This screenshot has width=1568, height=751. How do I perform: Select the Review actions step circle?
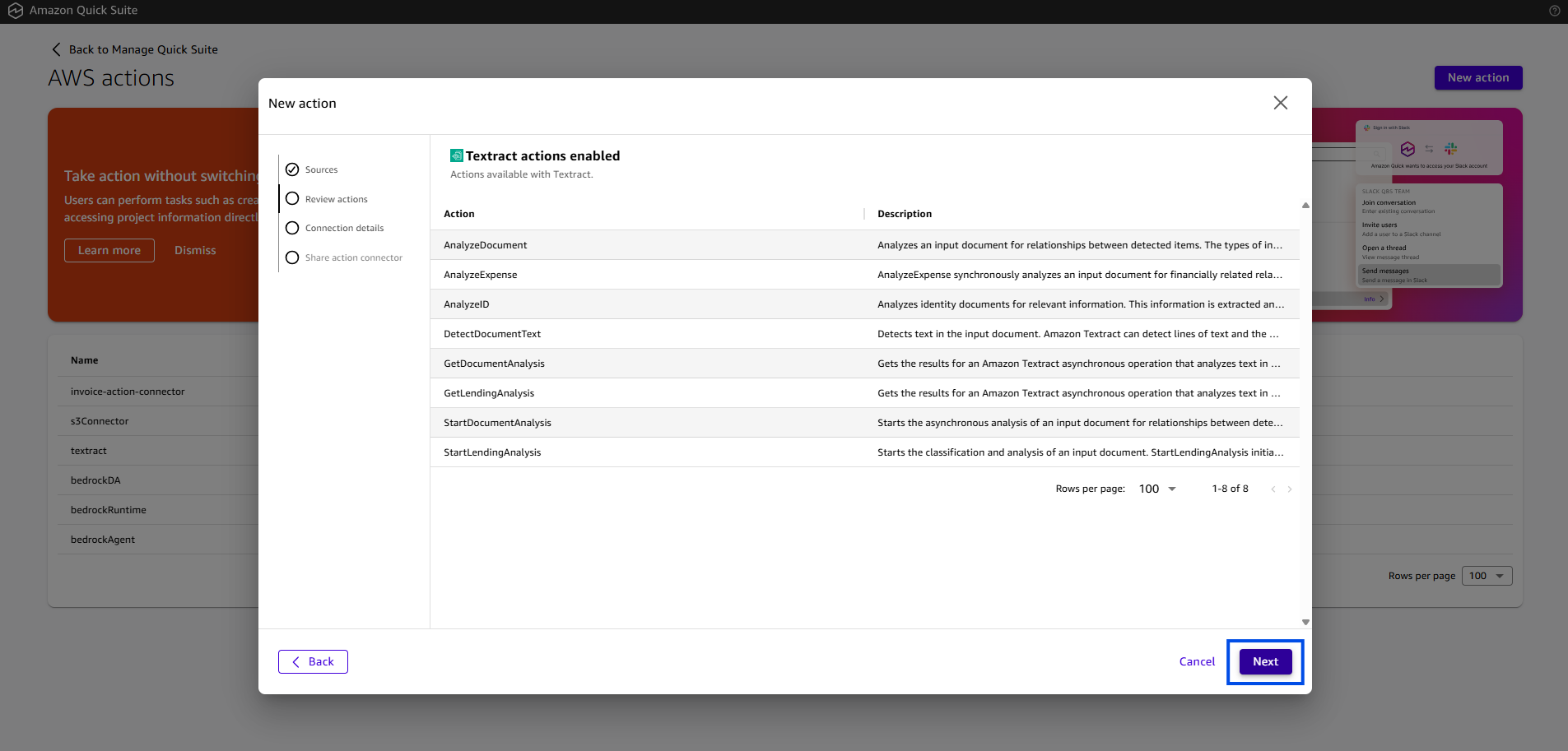click(292, 199)
